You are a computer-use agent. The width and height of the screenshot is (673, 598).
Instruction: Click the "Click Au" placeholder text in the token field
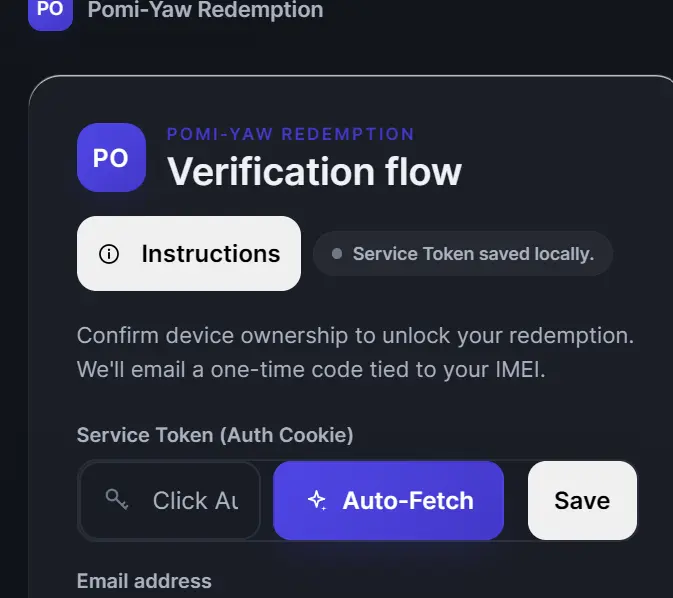pyautogui.click(x=195, y=501)
